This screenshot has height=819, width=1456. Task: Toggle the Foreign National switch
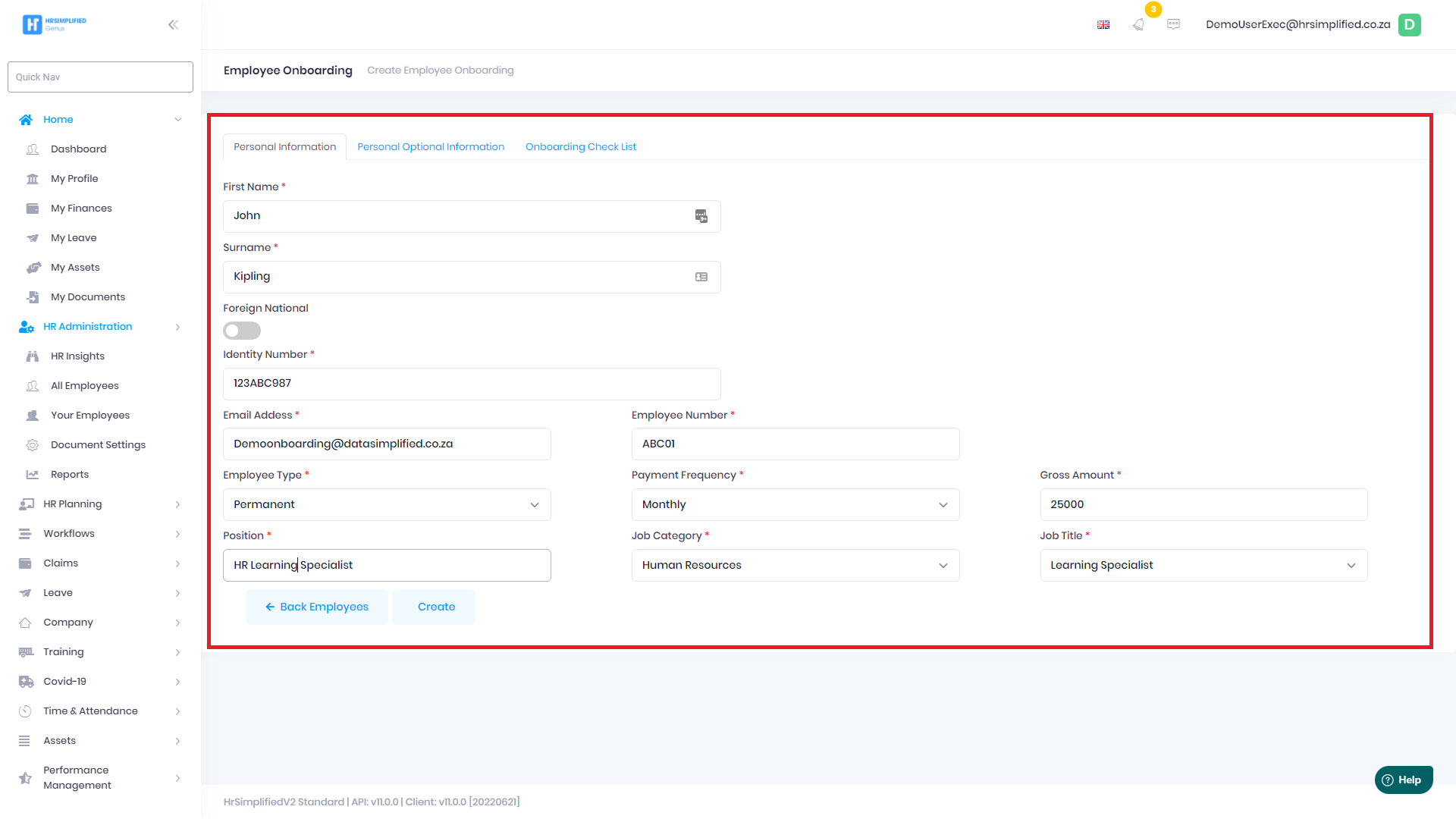pyautogui.click(x=241, y=331)
